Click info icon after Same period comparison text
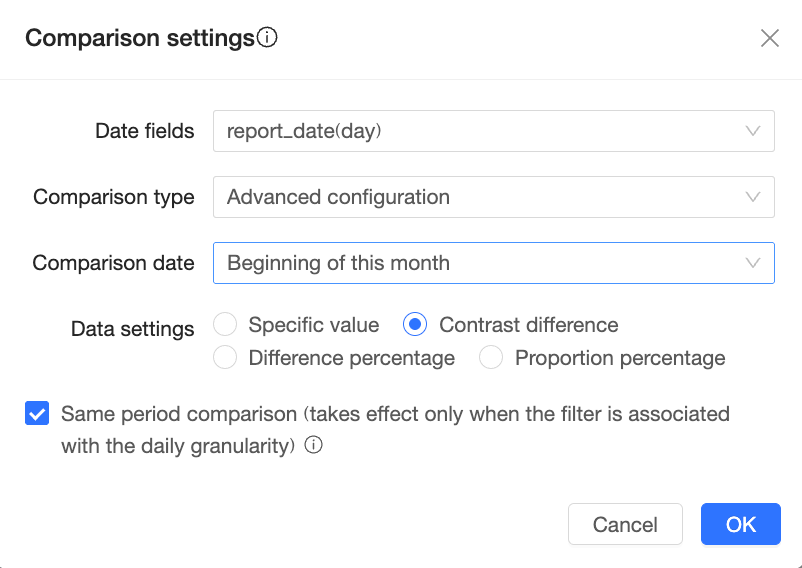The image size is (802, 568). coord(313,446)
